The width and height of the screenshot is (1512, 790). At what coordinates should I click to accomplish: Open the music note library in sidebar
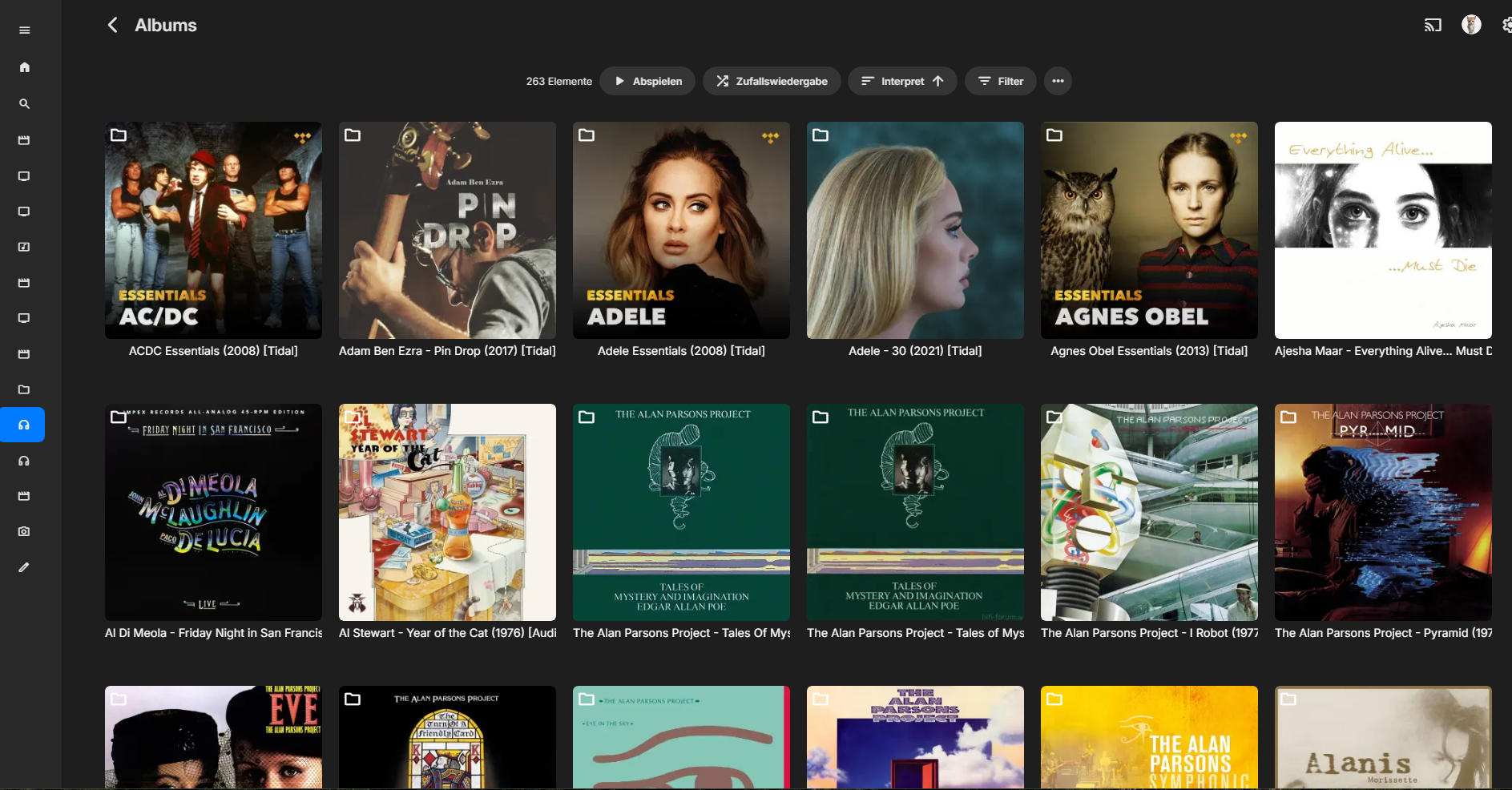click(24, 247)
